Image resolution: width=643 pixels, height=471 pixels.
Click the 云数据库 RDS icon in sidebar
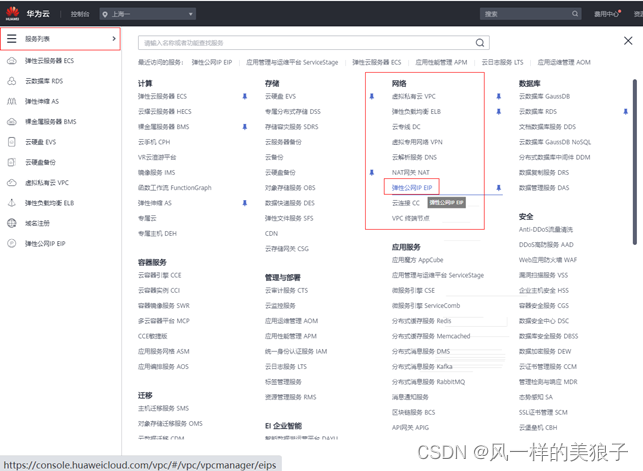(x=12, y=81)
